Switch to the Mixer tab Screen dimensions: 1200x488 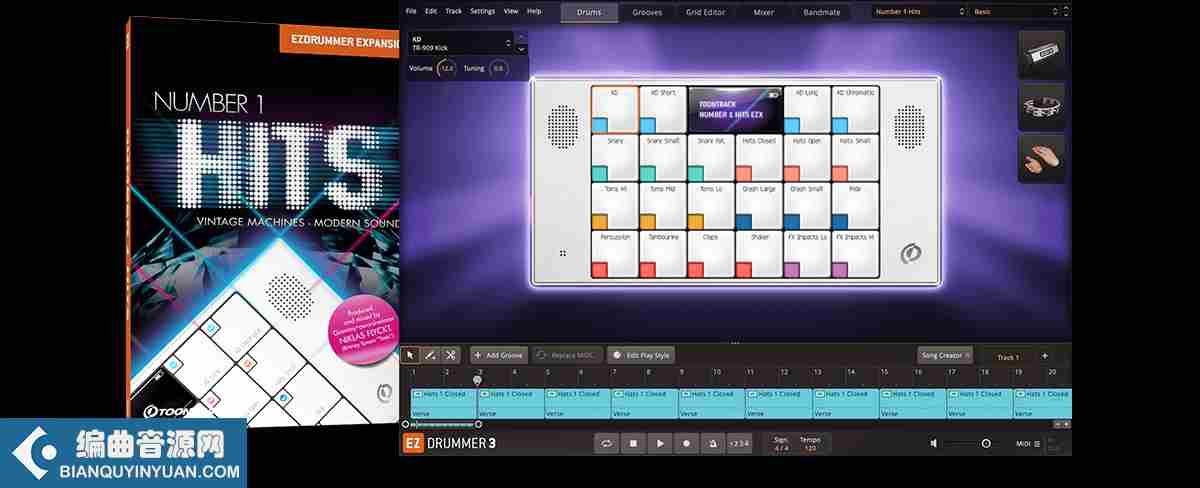point(763,12)
